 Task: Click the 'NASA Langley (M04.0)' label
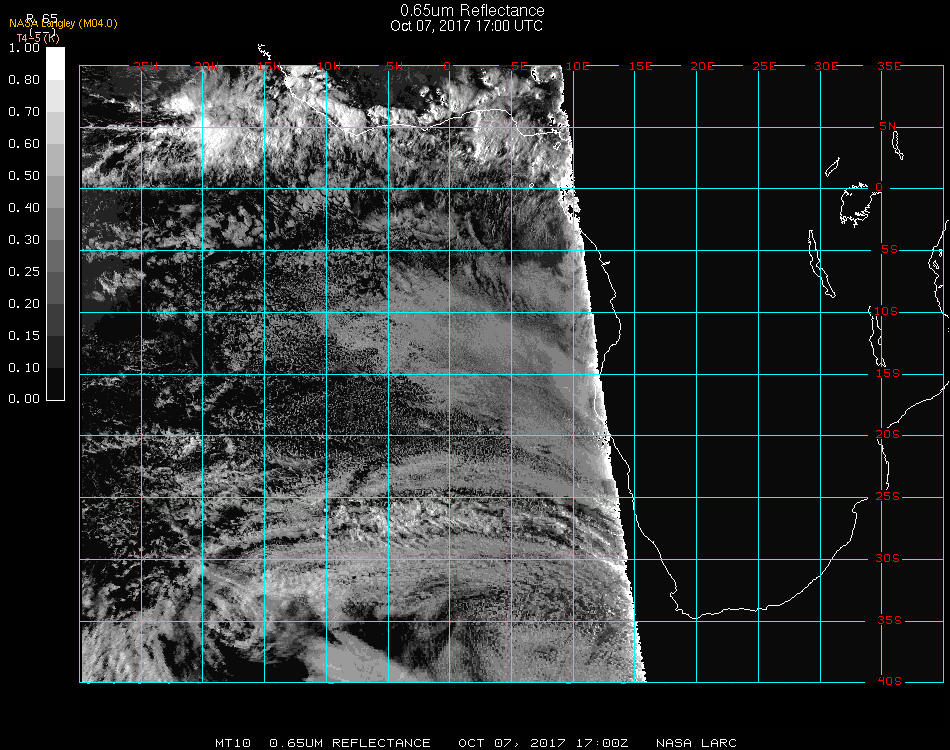coord(63,24)
